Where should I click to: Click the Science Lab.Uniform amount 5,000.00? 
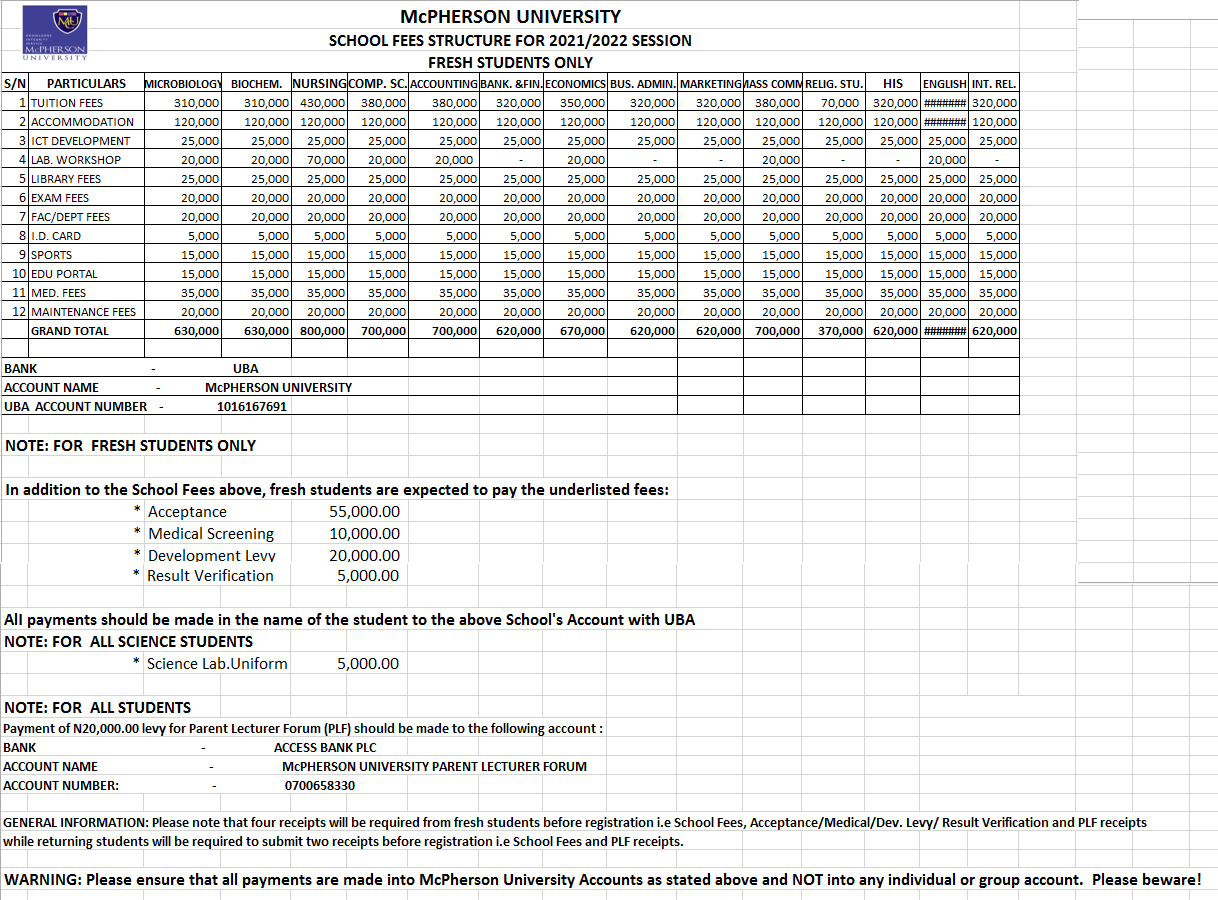pos(368,664)
